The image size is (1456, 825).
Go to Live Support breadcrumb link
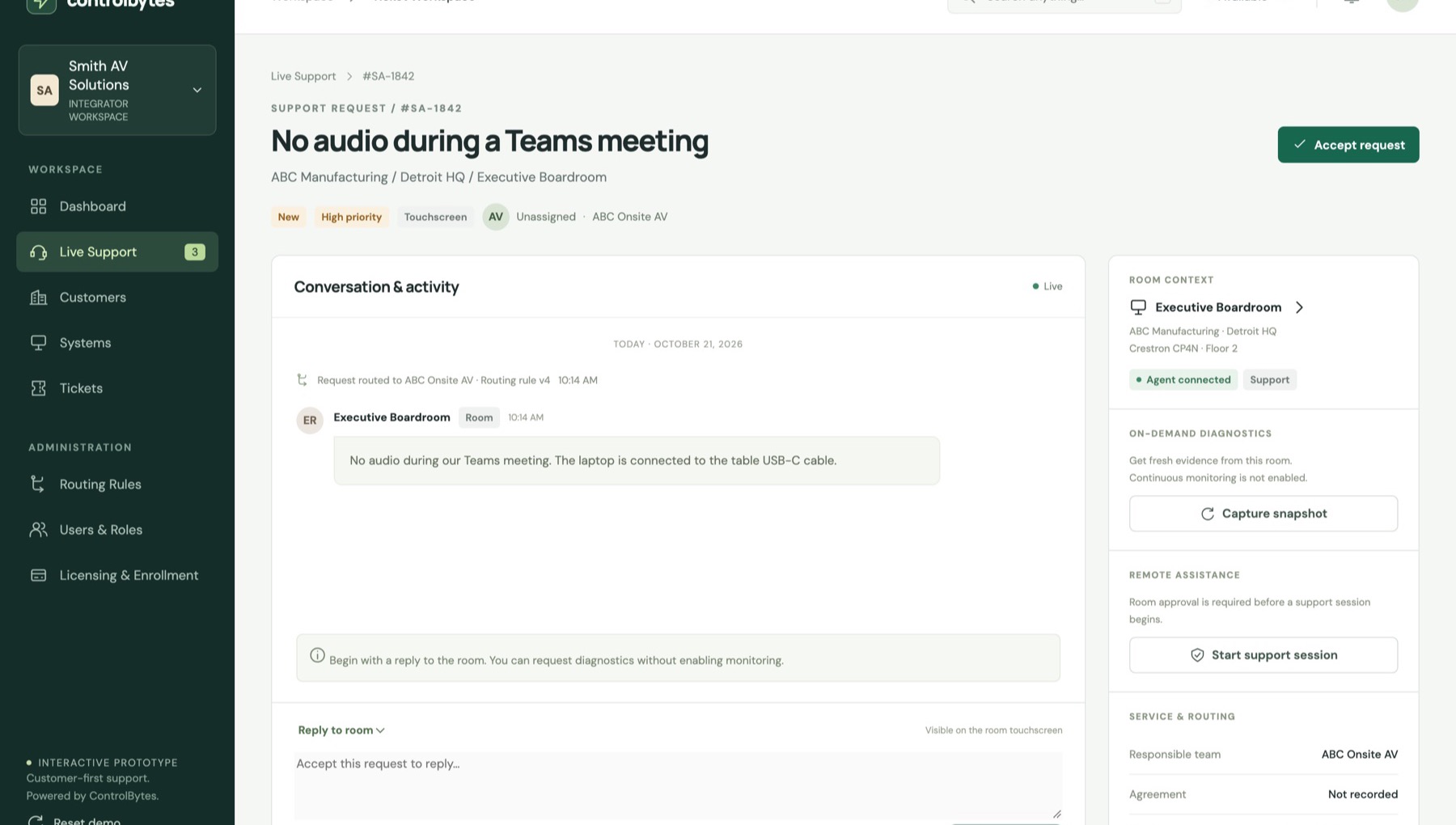point(303,76)
